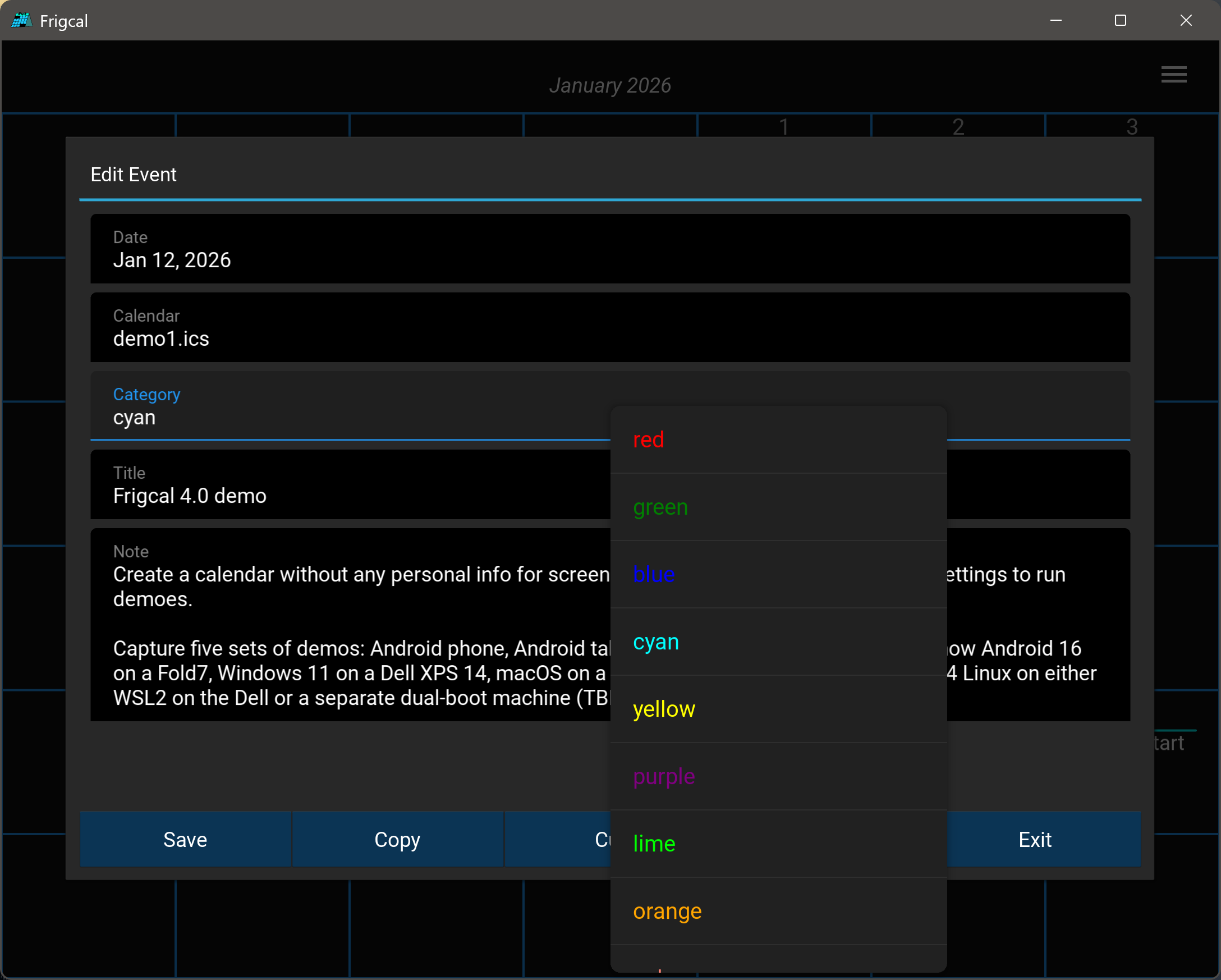Select the yellow category option

[778, 709]
